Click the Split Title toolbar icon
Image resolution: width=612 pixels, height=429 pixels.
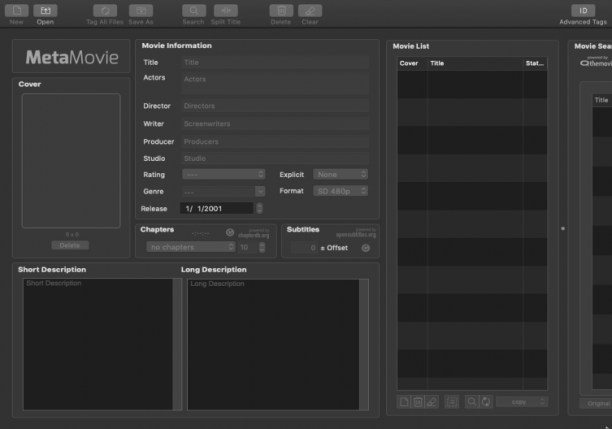pos(226,11)
